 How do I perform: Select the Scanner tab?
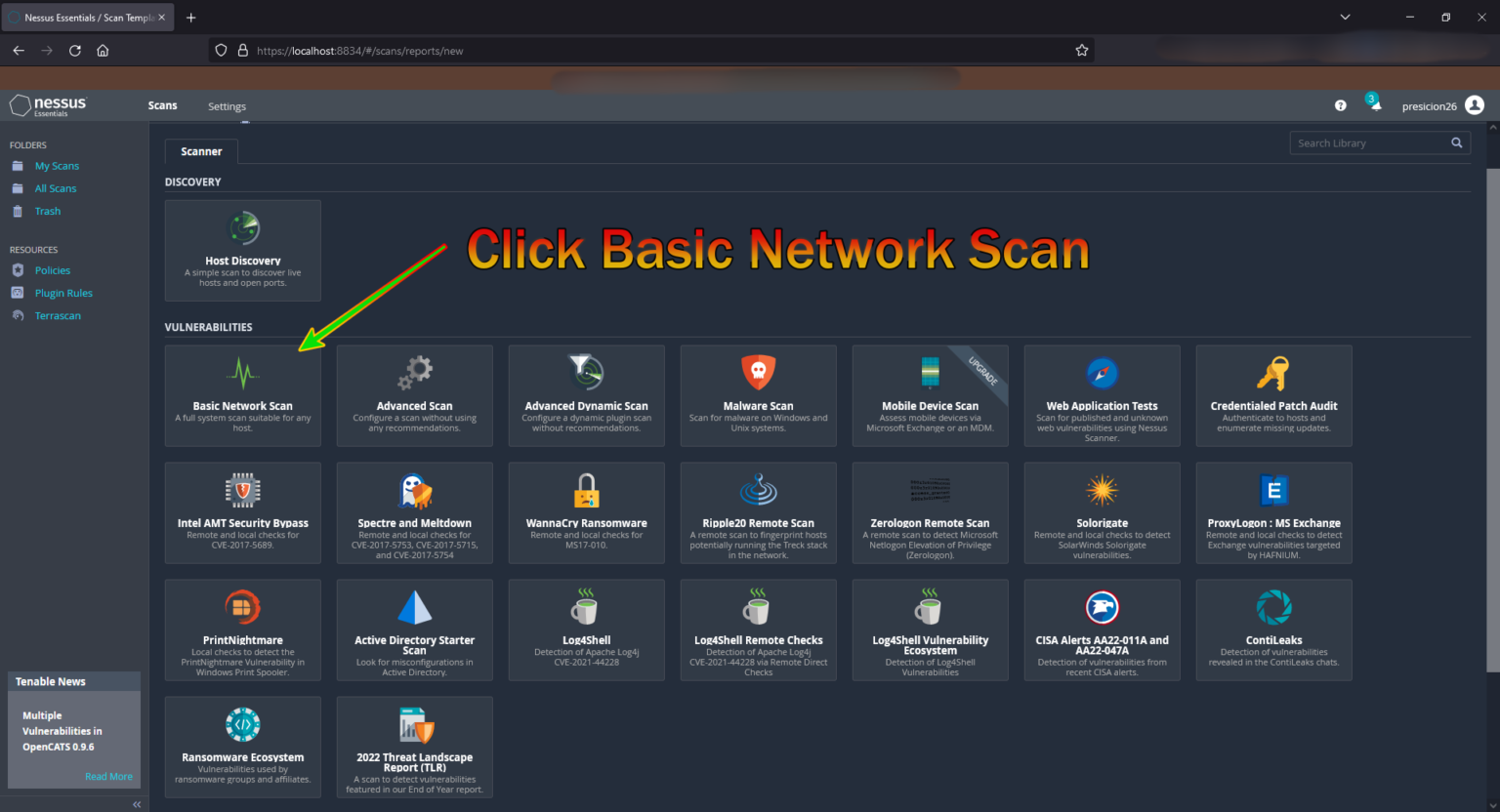click(x=201, y=151)
